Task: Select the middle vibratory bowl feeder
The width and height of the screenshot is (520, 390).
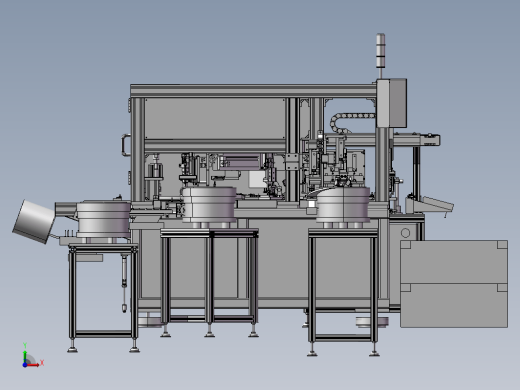Action: (209, 204)
